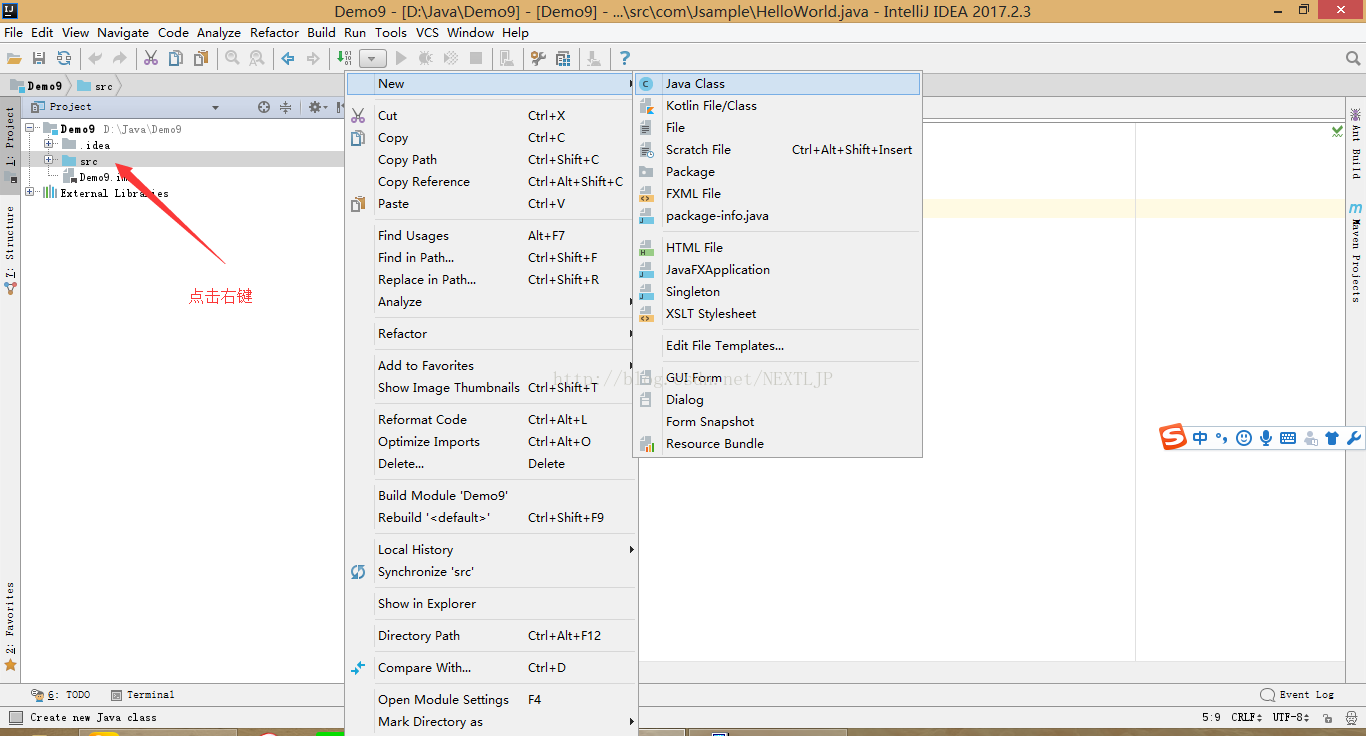Choose Kotlin File/Class in submenu
The width and height of the screenshot is (1366, 736).
(x=778, y=106)
